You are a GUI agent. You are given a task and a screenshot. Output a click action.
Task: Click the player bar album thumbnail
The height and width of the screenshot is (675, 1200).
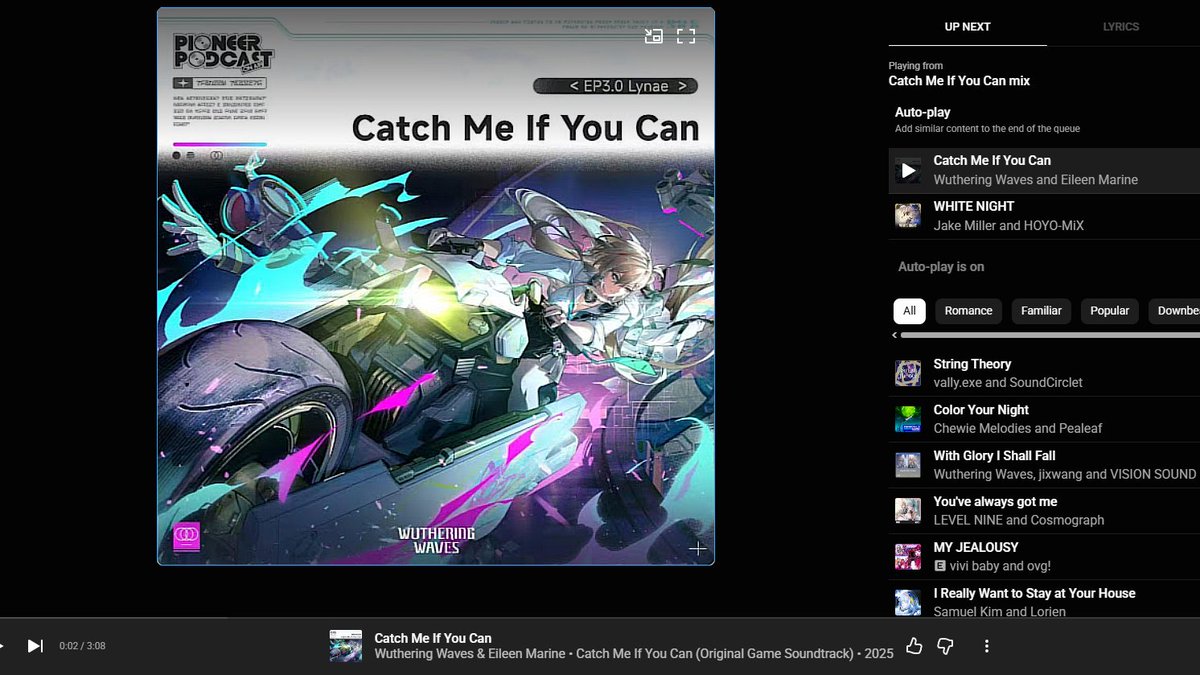pyautogui.click(x=346, y=646)
